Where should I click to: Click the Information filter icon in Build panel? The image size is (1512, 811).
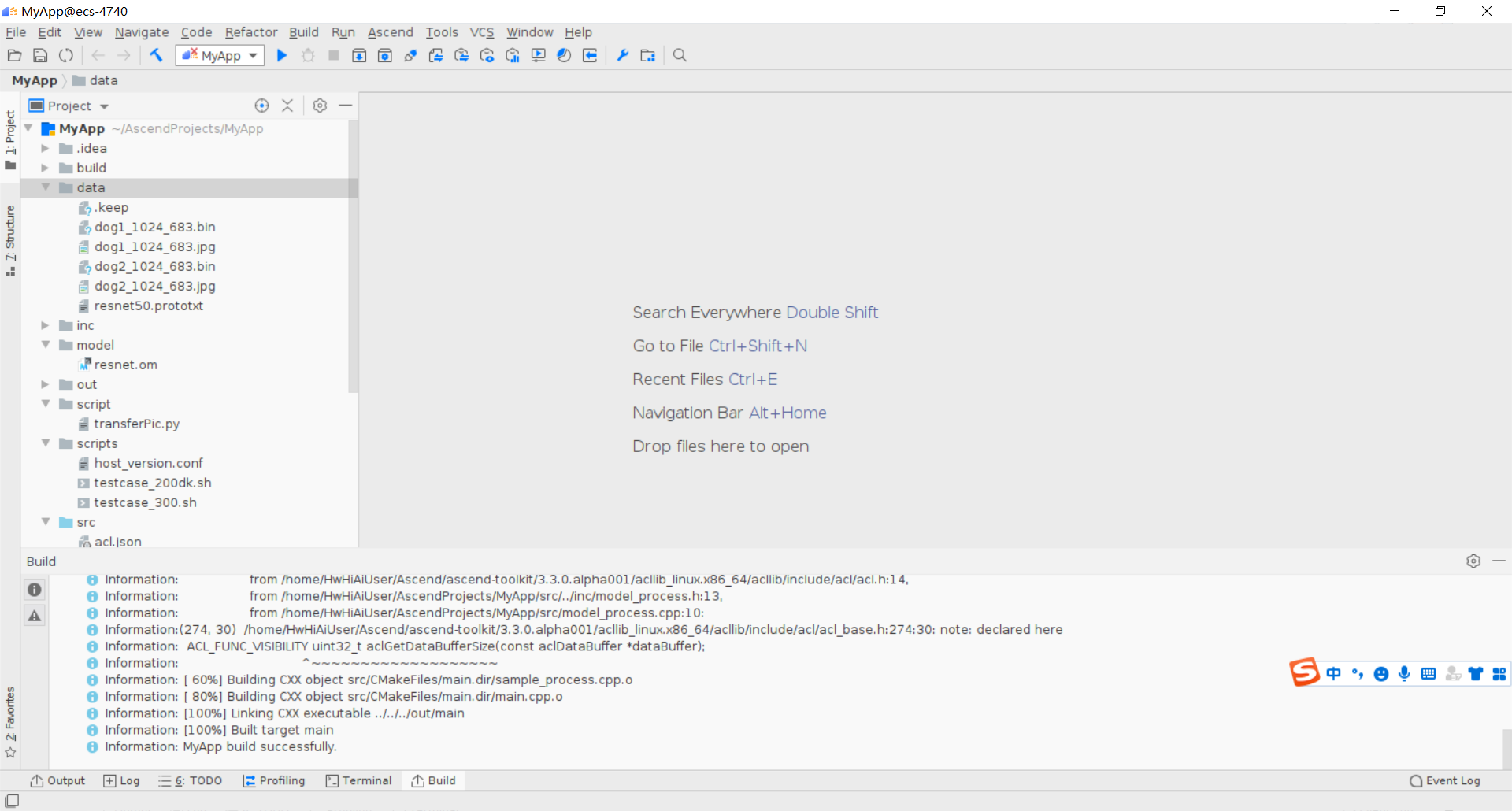pos(35,590)
